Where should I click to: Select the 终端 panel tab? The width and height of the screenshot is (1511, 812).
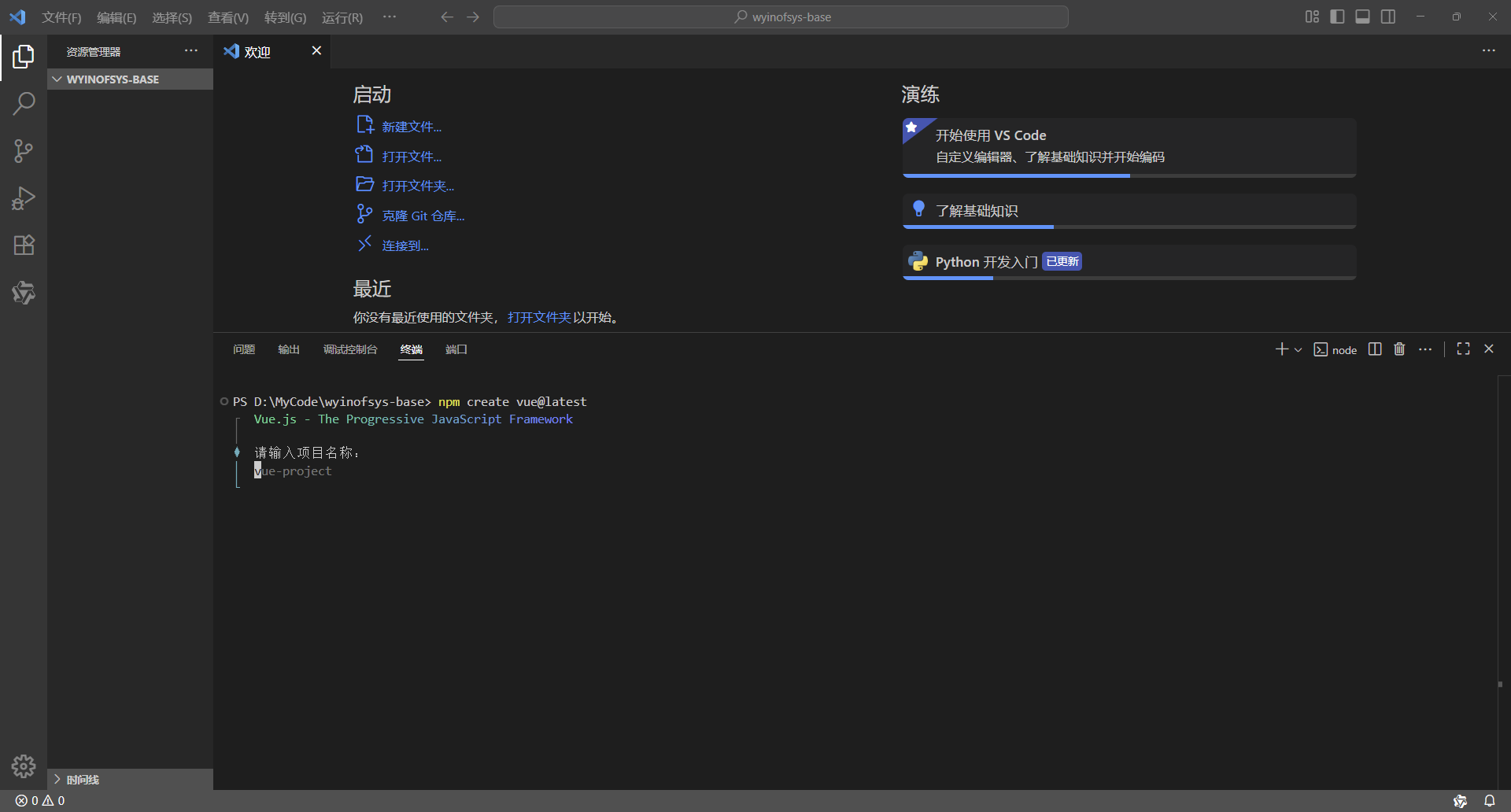tap(412, 349)
